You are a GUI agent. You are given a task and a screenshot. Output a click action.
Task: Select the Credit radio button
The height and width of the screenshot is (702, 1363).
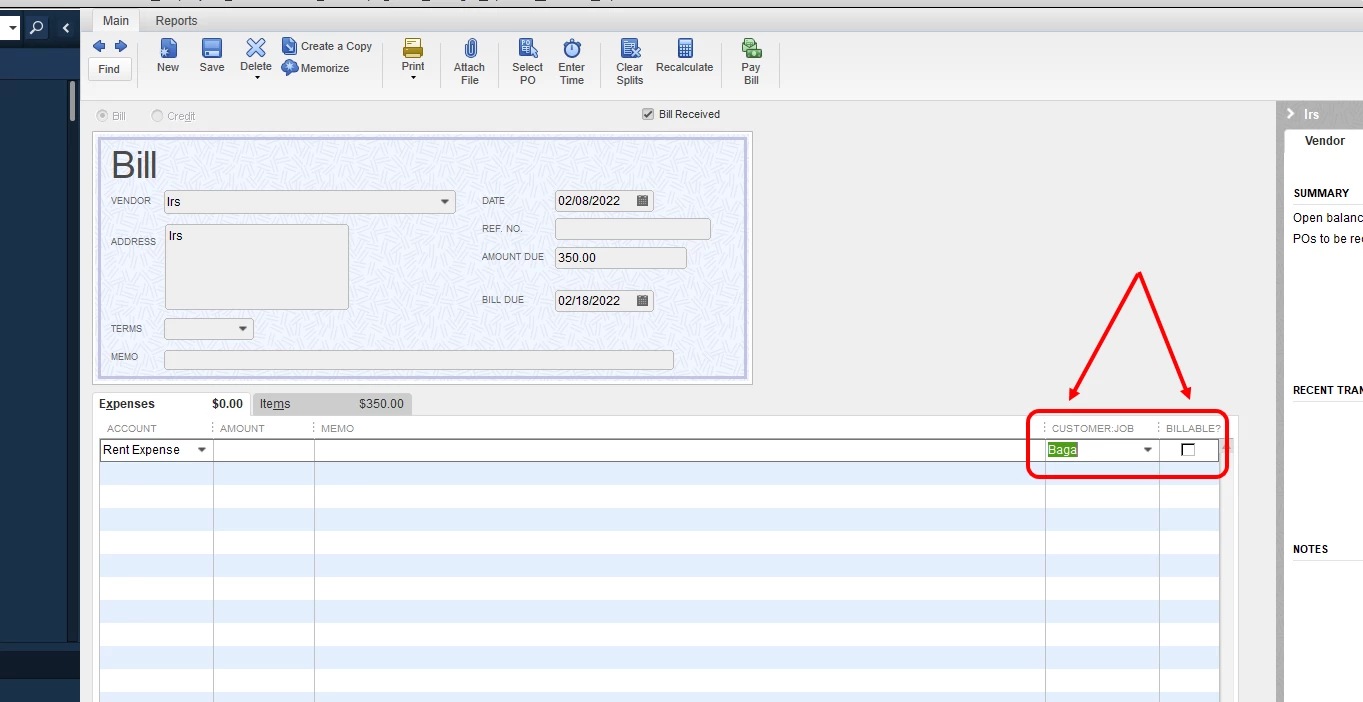[158, 116]
